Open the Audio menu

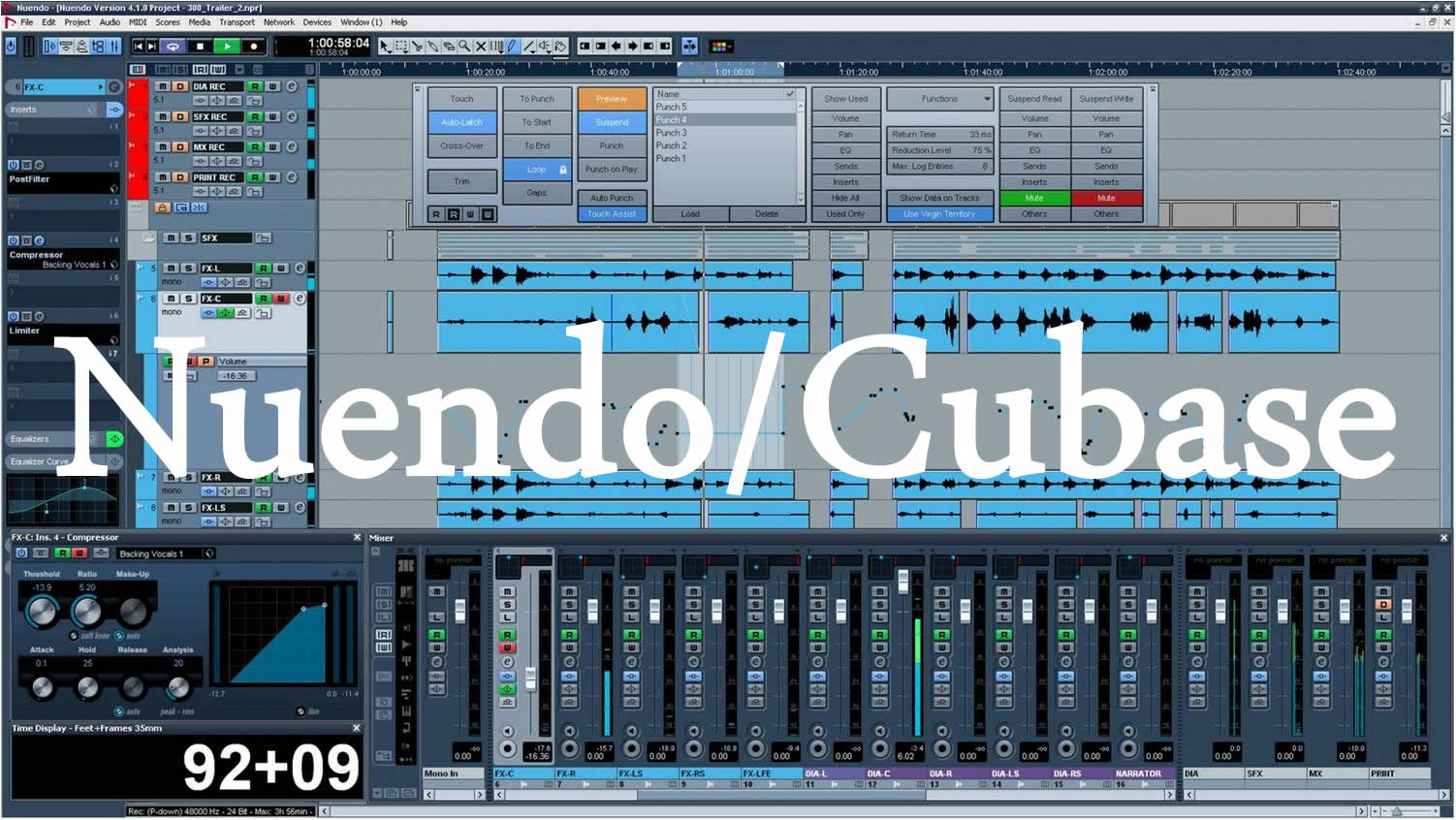click(x=110, y=21)
